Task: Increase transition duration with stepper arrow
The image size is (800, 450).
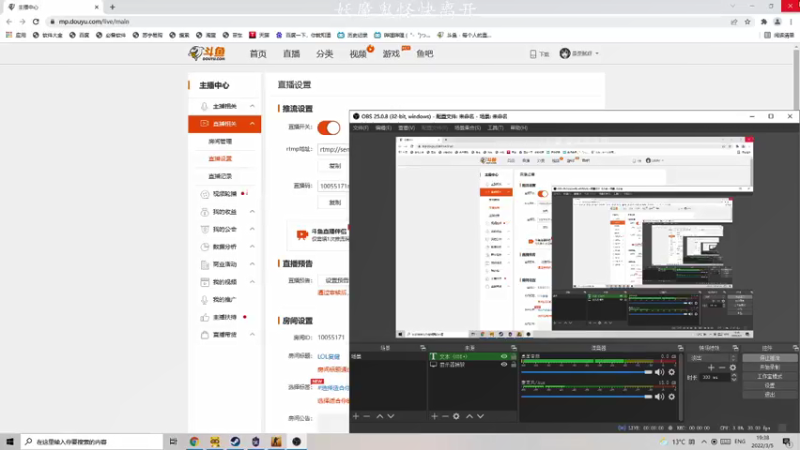Action: tap(734, 375)
